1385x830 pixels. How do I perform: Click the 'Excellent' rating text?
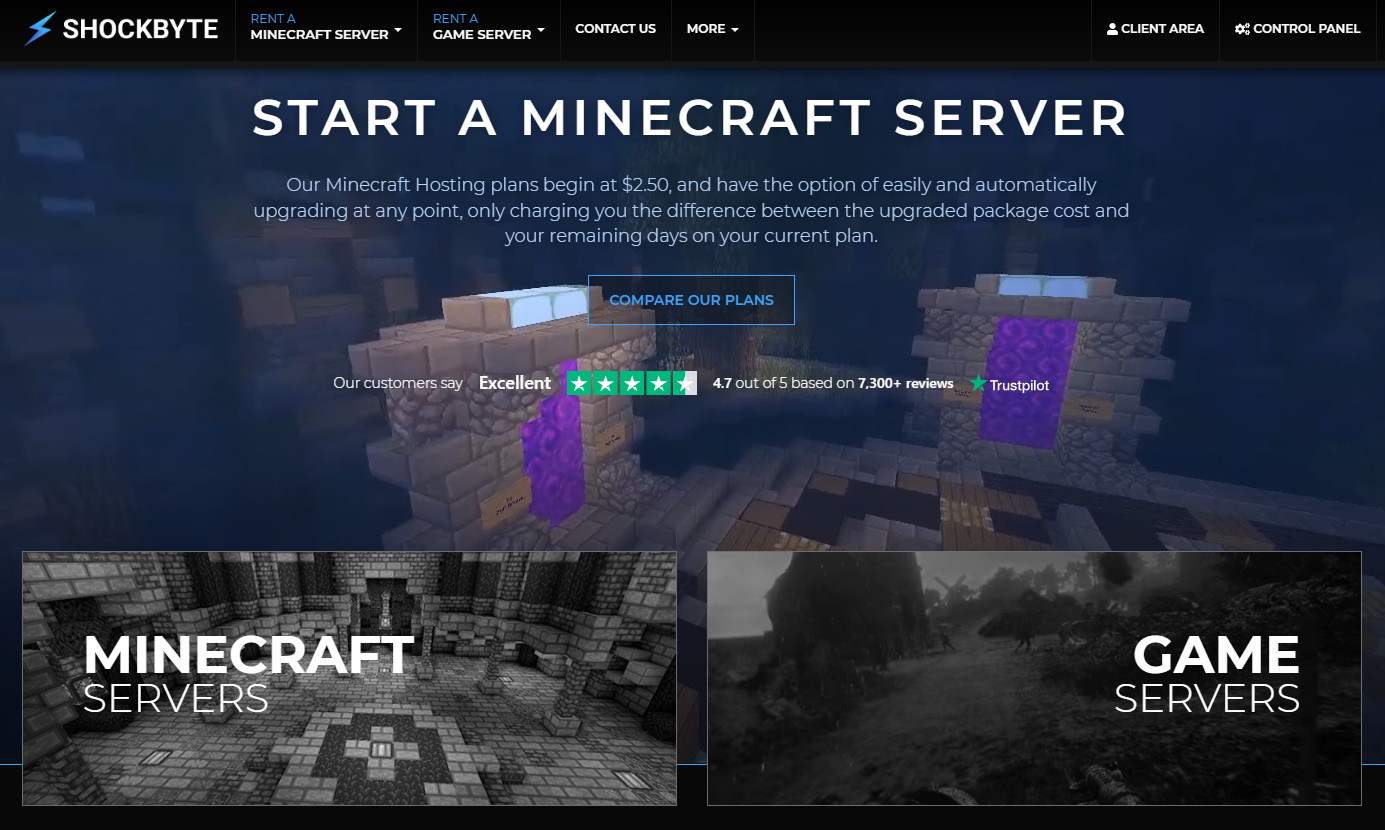tap(515, 383)
